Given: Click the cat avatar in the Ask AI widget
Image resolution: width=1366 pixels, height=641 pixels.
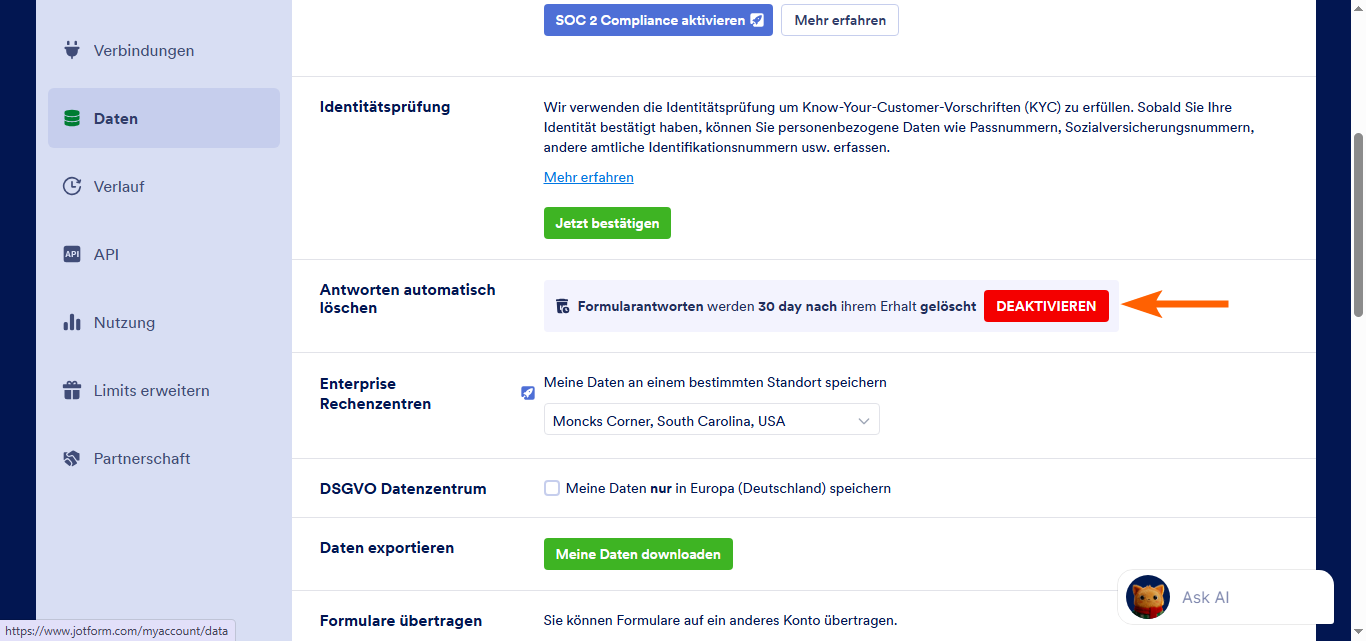Looking at the screenshot, I should click(x=1147, y=597).
